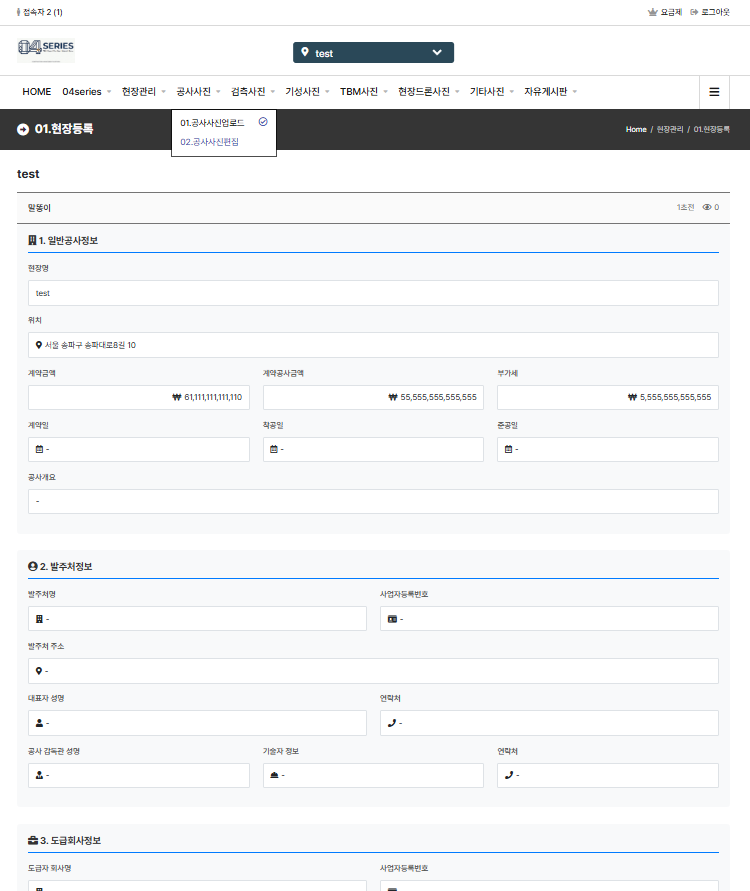Image resolution: width=750 pixels, height=891 pixels.
Task: Click the crown icon beside 요금제
Action: click(653, 12)
